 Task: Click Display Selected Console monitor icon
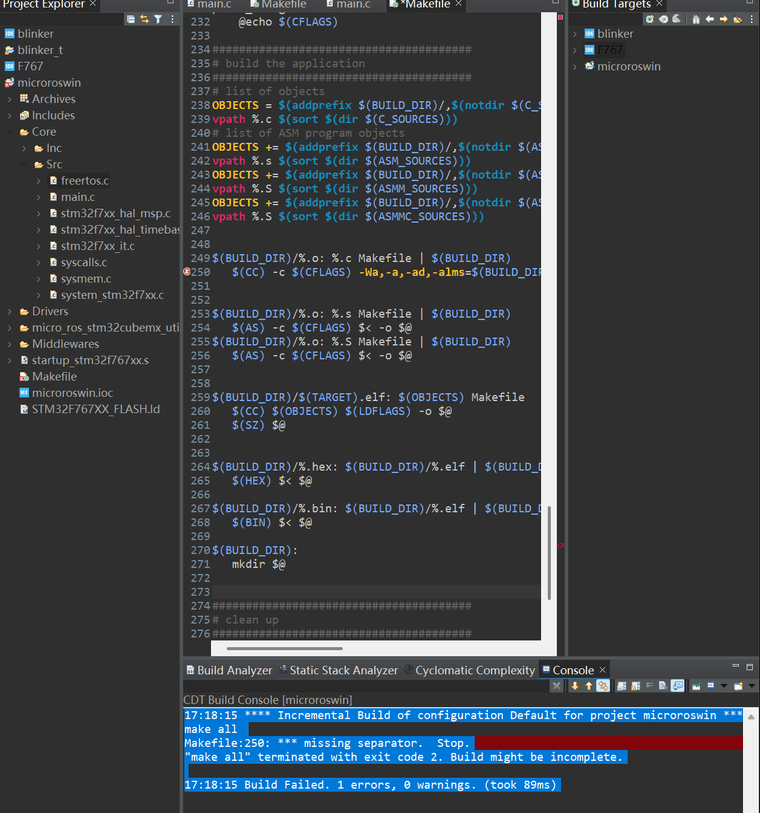tap(711, 686)
